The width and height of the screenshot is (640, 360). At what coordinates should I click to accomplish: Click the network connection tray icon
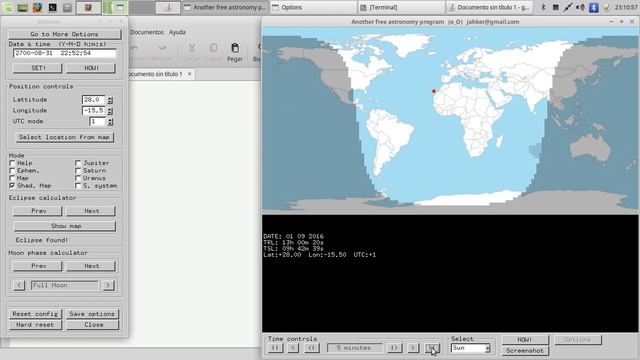coord(568,7)
